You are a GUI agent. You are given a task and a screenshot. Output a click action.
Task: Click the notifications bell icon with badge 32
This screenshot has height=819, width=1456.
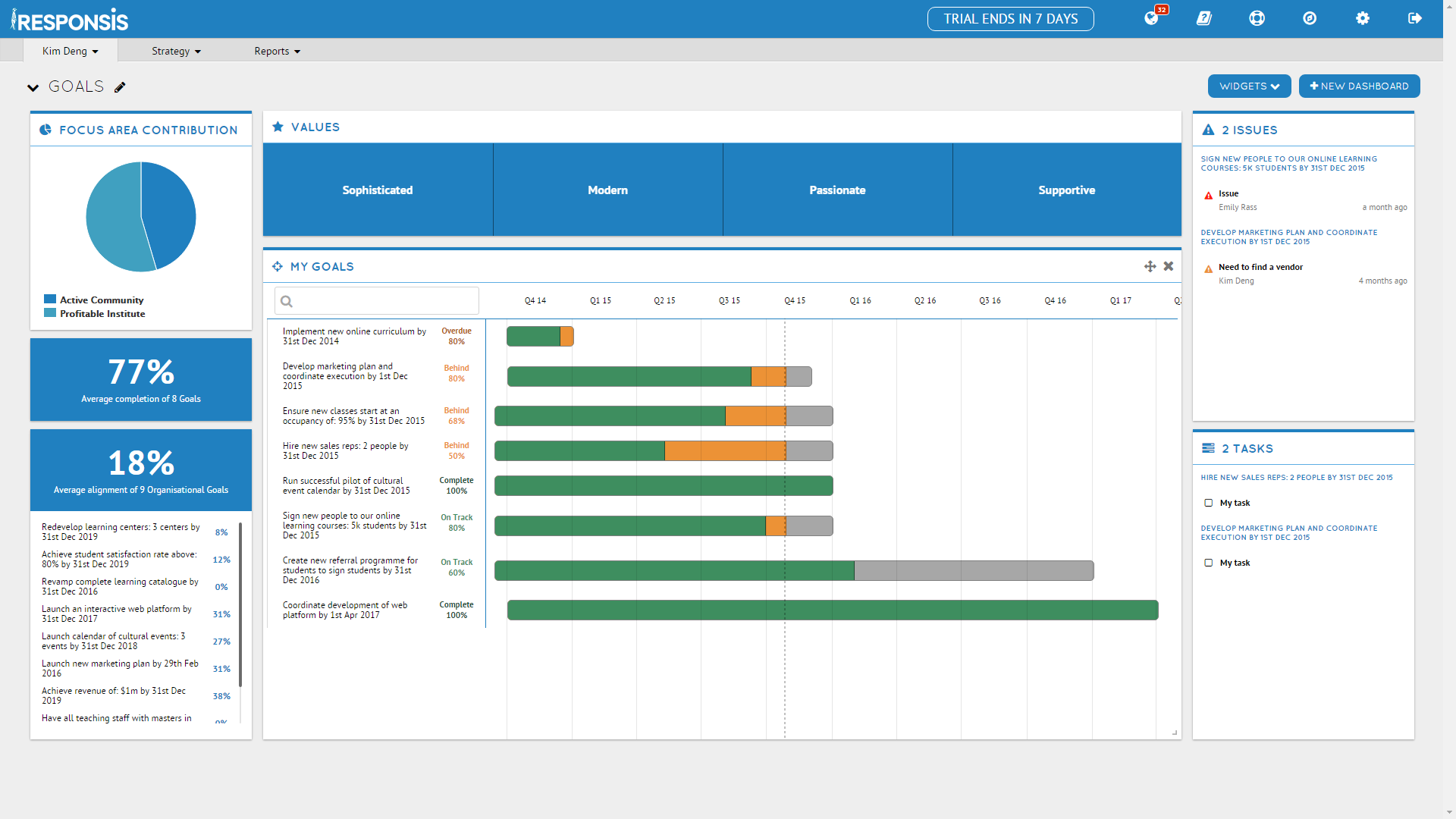1151,18
